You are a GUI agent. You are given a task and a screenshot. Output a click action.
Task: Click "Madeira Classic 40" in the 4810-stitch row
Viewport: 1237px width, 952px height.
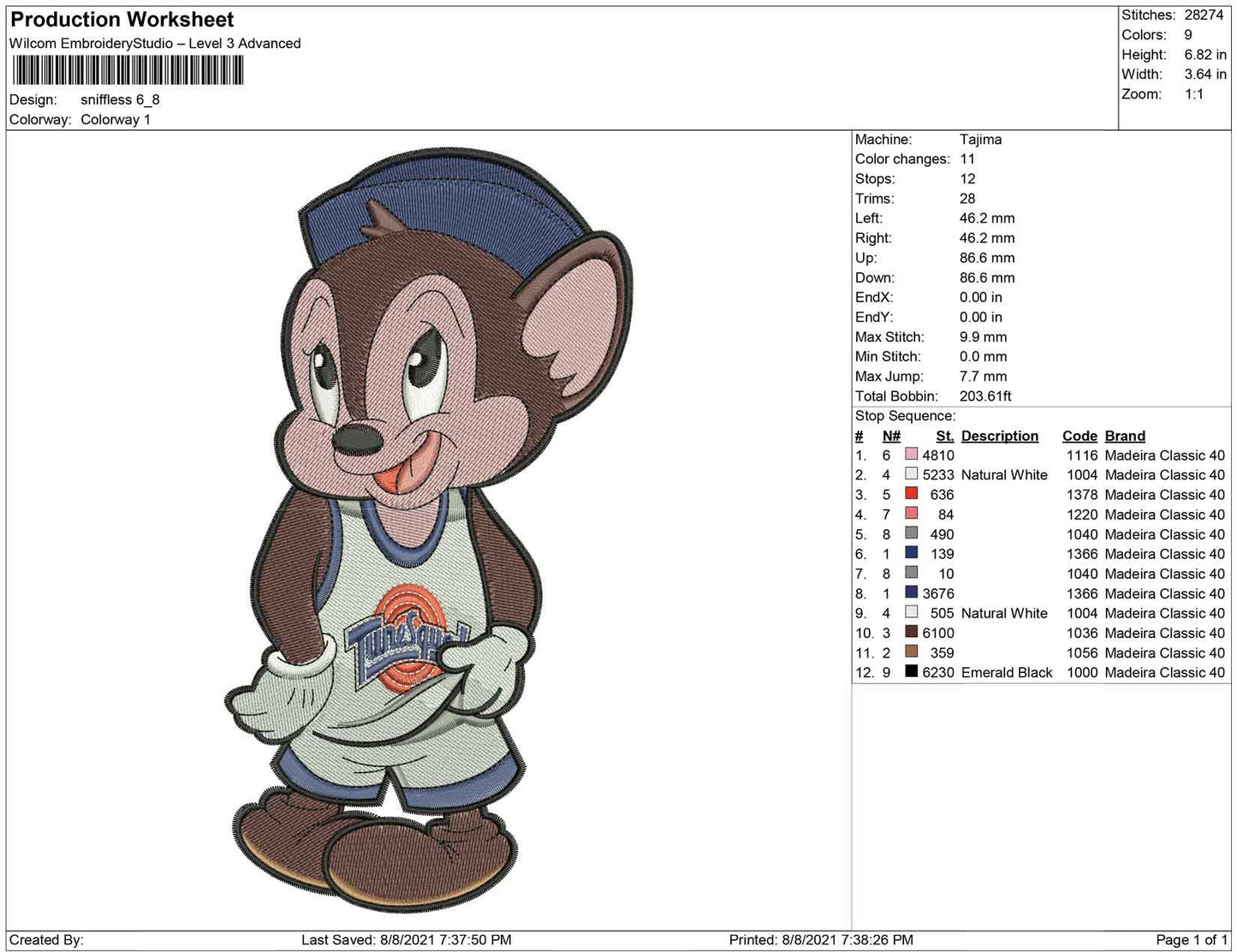pyautogui.click(x=1165, y=455)
